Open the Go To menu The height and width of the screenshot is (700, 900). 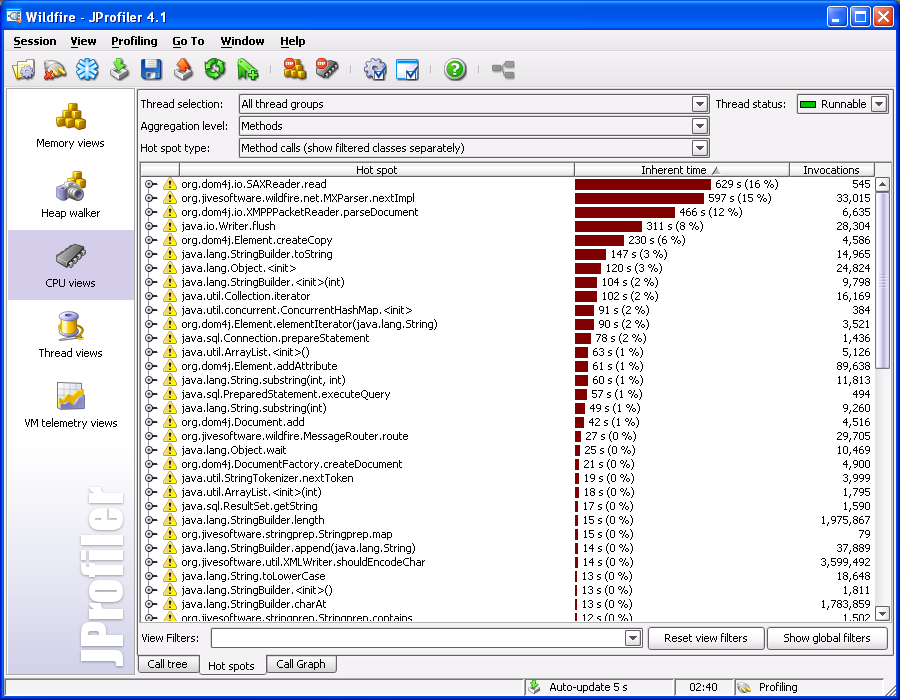click(188, 41)
